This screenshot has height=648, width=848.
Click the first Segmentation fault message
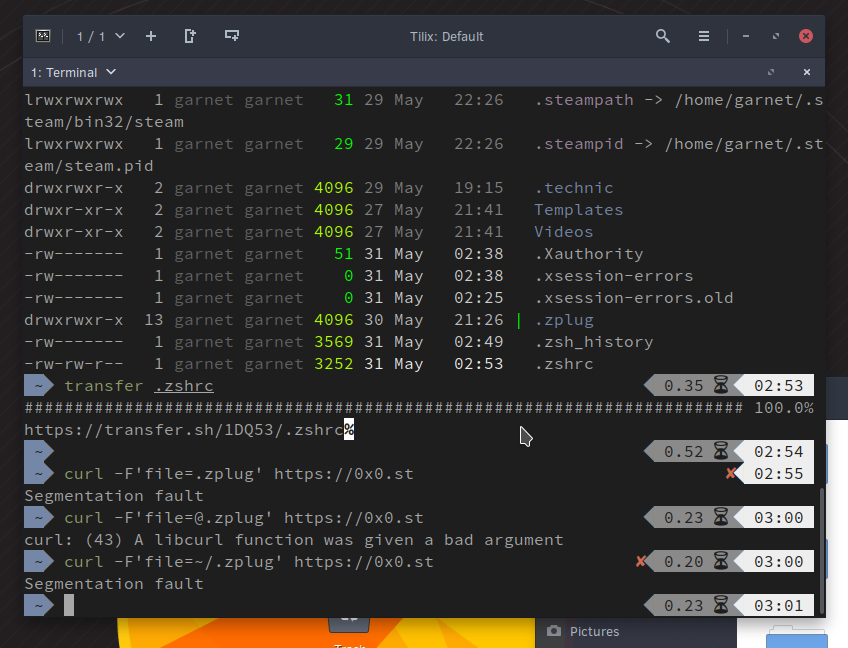tap(114, 495)
